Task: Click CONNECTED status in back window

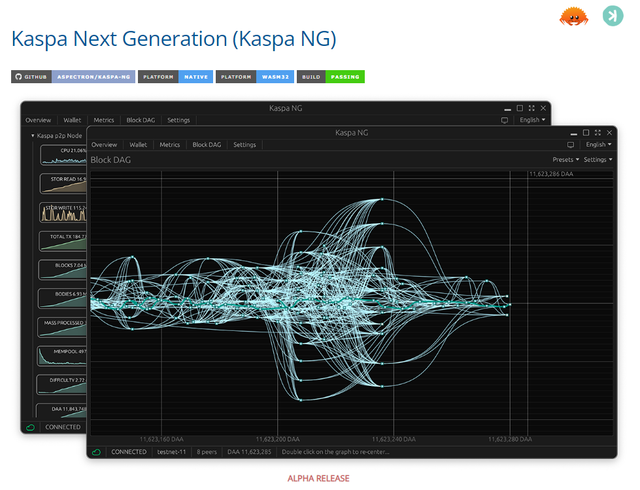Action: click(63, 427)
